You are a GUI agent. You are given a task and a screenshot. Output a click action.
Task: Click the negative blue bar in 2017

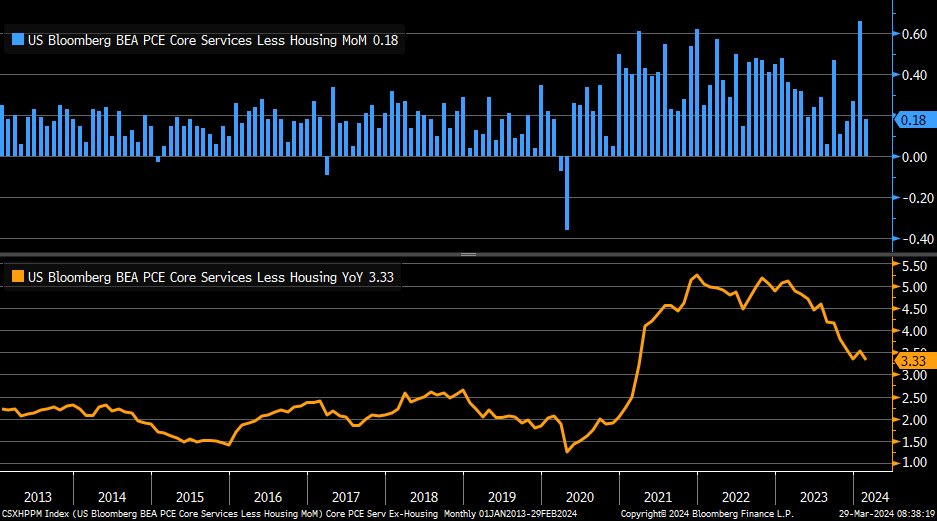click(327, 165)
